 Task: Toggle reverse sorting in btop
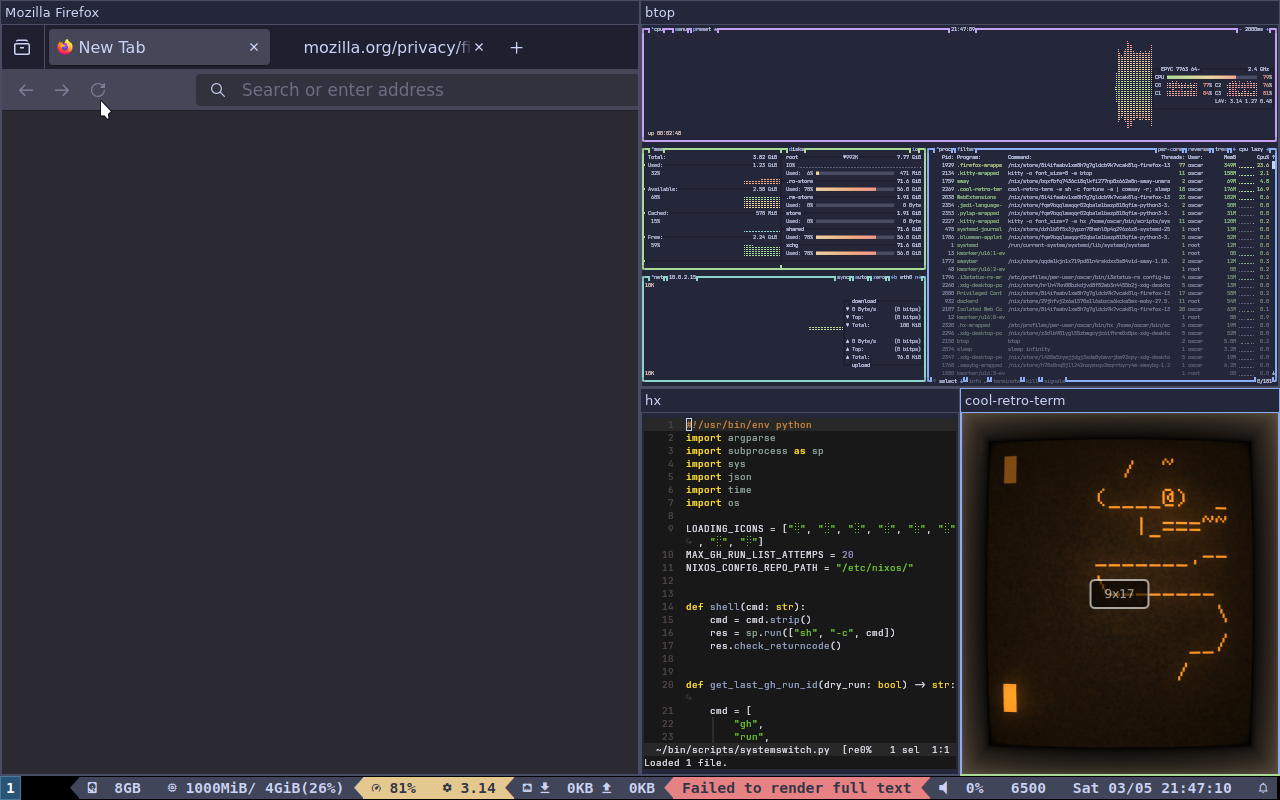click(1199, 149)
